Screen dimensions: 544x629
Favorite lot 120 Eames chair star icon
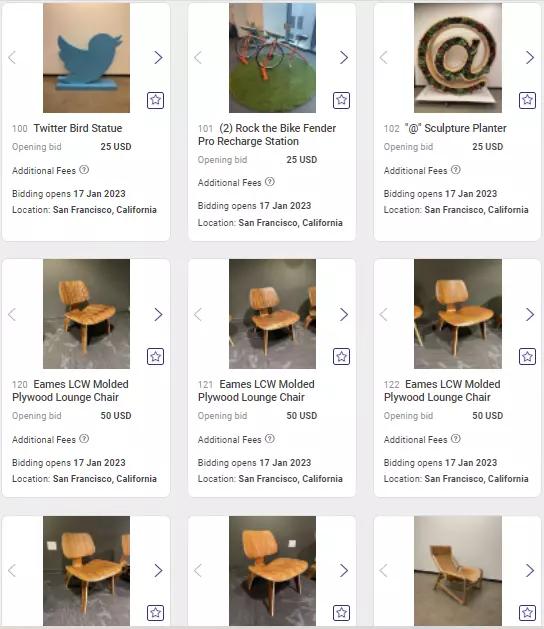[155, 356]
